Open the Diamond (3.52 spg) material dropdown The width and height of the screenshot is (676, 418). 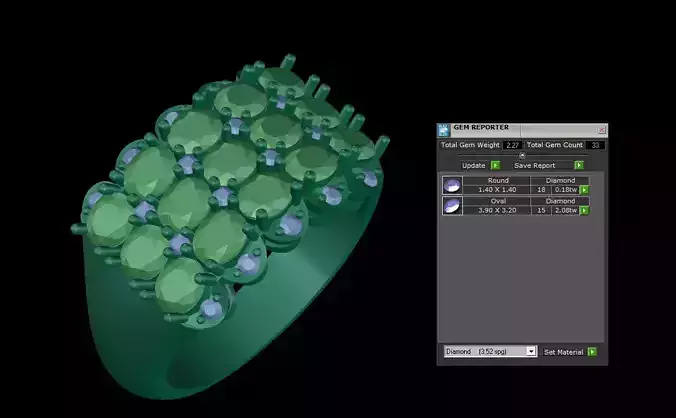coord(490,352)
